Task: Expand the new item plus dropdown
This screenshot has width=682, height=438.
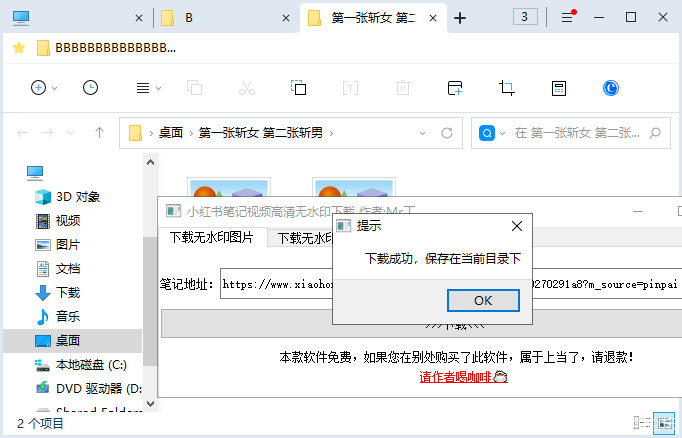Action: tap(44, 88)
